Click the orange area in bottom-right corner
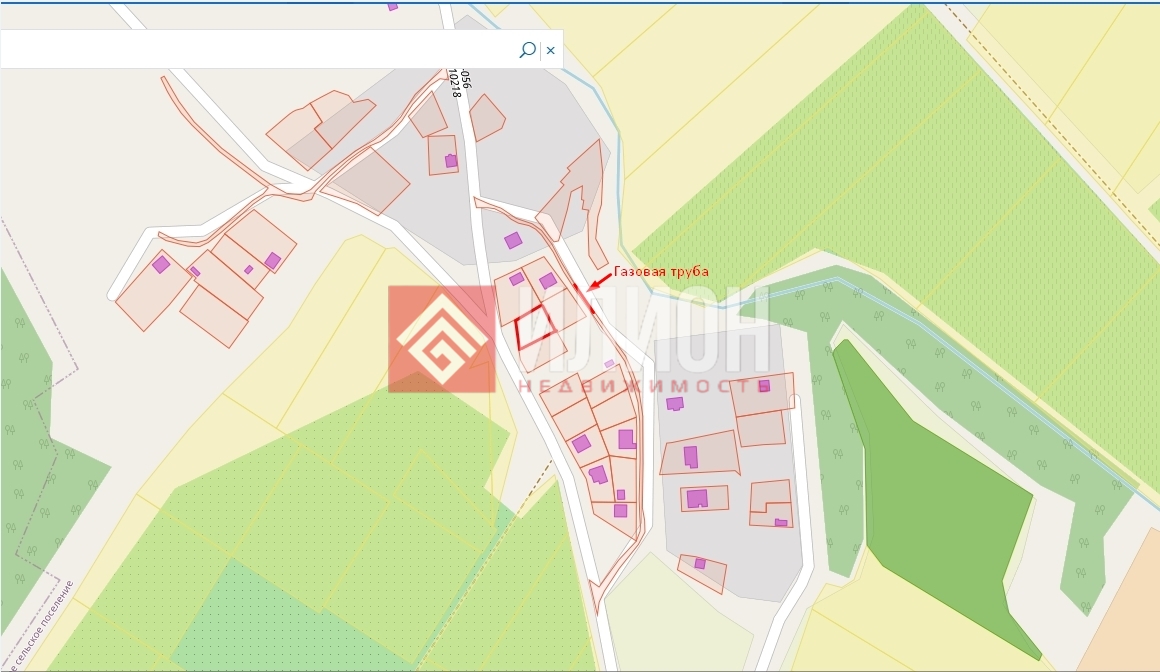Viewport: 1160px width, 672px height. coord(1120,620)
